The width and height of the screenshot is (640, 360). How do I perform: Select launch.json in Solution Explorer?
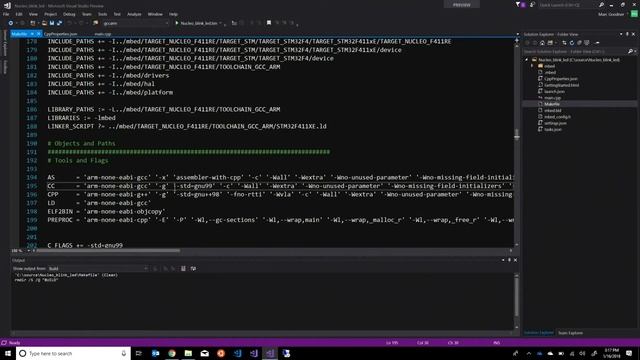pyautogui.click(x=554, y=91)
